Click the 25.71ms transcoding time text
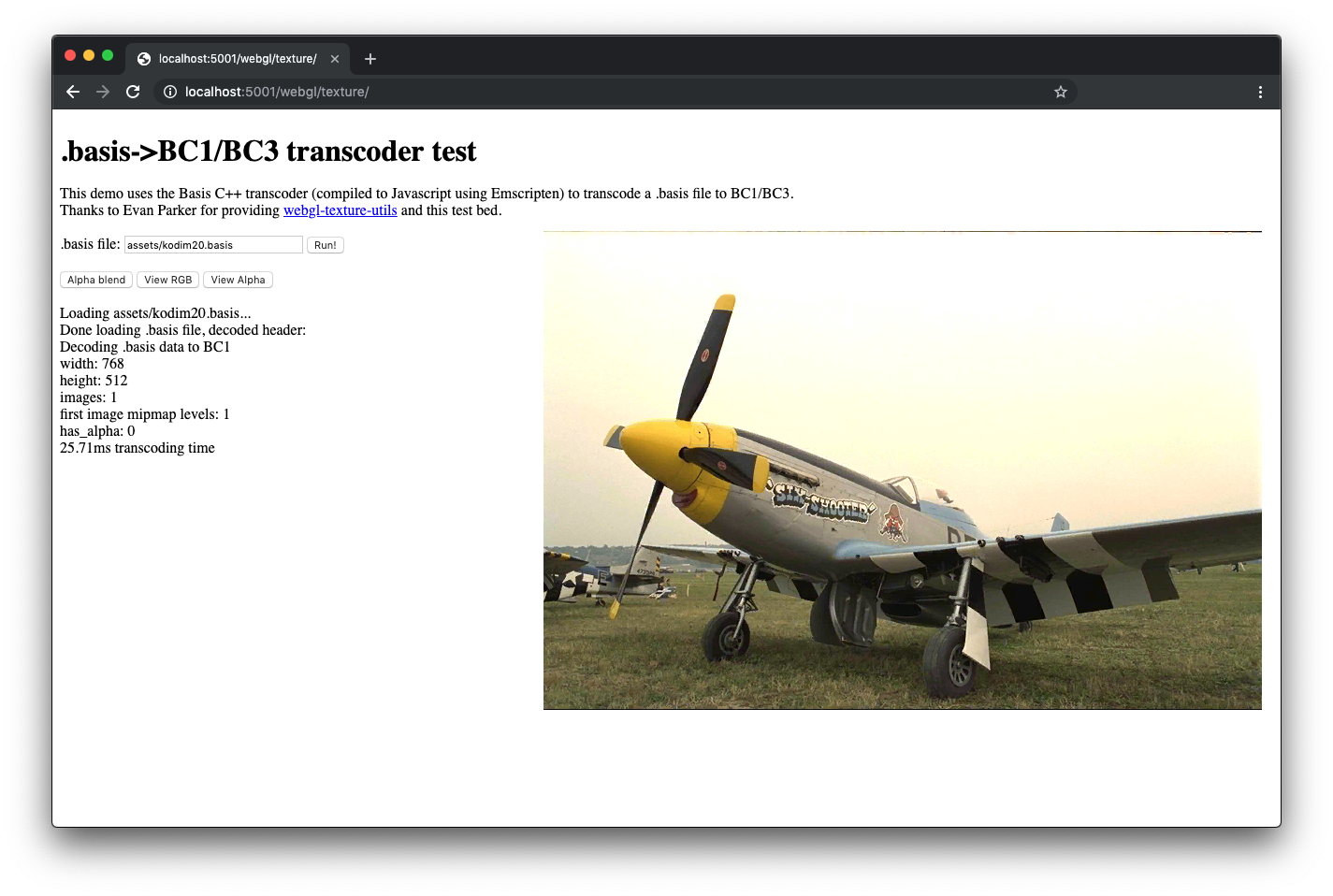Screen dimensions: 1333x896 click(137, 447)
